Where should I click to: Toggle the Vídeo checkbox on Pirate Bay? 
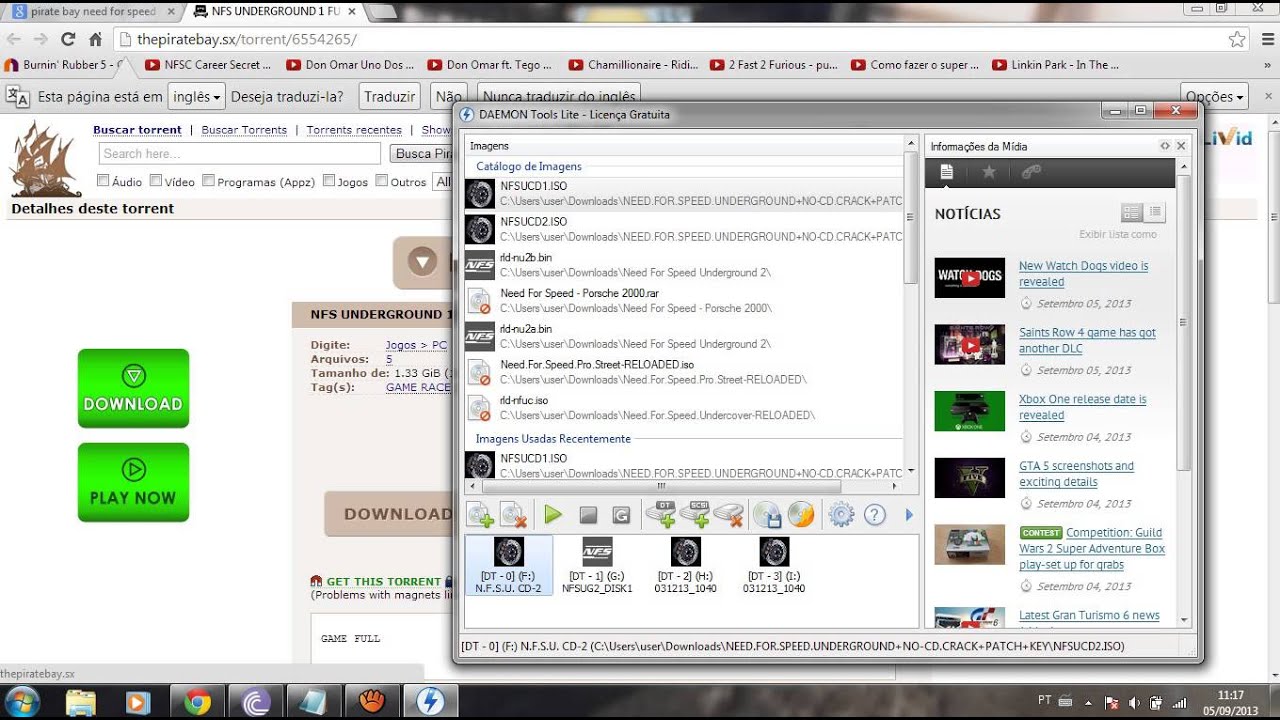(x=156, y=181)
